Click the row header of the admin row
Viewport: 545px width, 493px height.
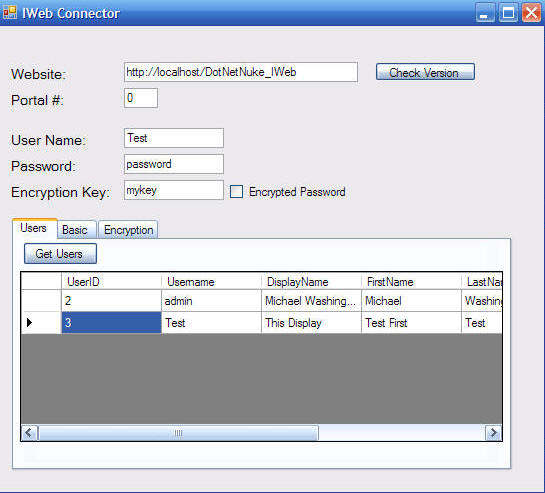click(x=41, y=301)
